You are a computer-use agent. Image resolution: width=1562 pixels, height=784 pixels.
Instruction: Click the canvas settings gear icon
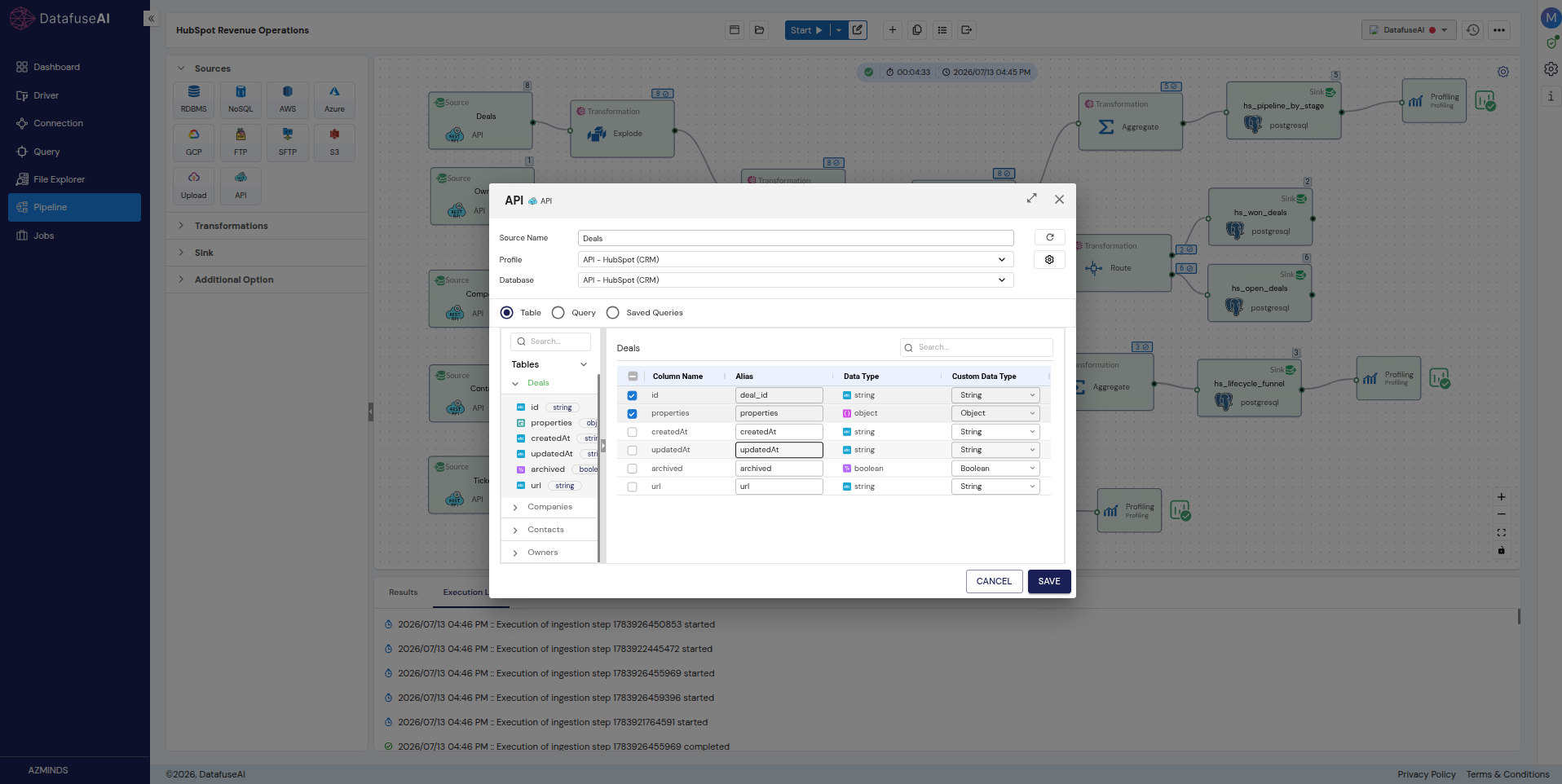(x=1503, y=72)
